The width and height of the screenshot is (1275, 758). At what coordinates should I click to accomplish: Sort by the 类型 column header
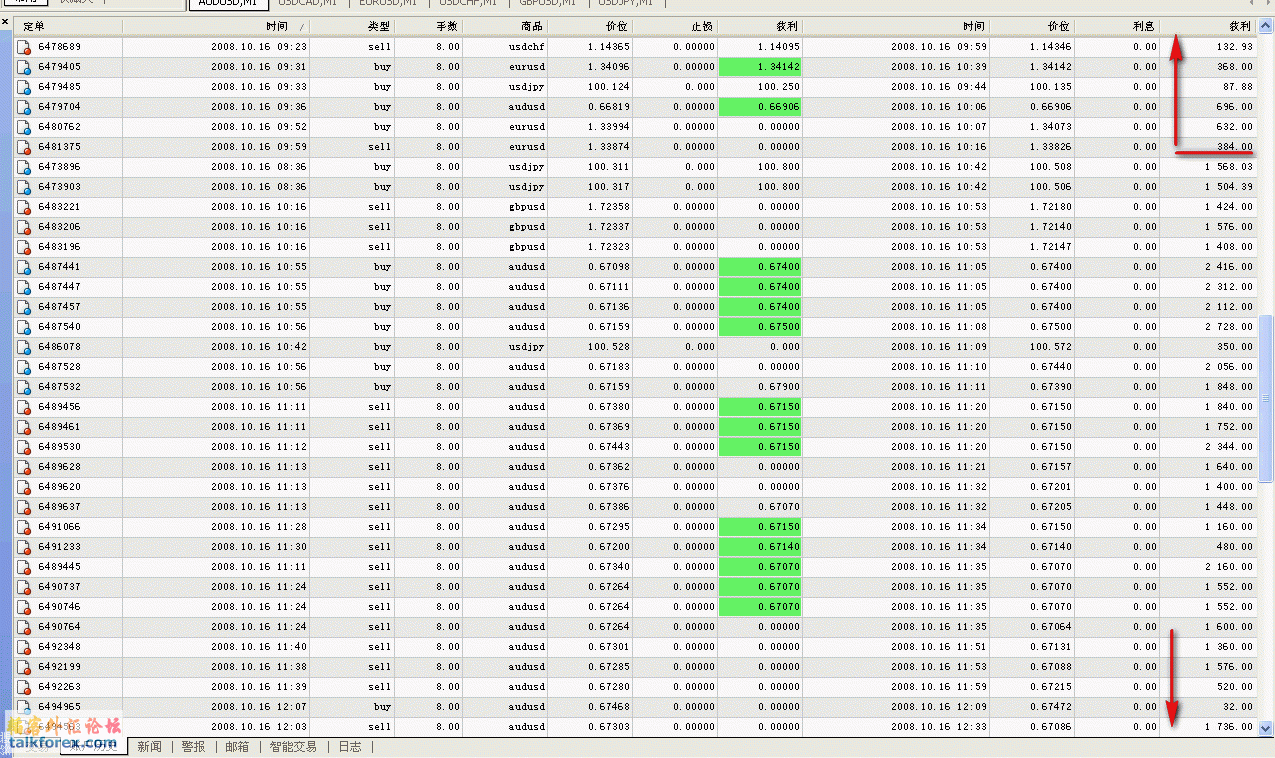click(x=353, y=26)
